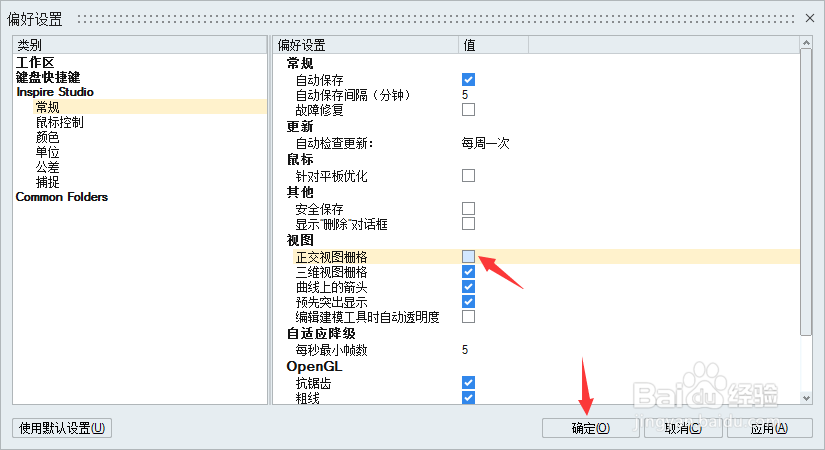Enable 针对平板优化 option

pyautogui.click(x=468, y=175)
